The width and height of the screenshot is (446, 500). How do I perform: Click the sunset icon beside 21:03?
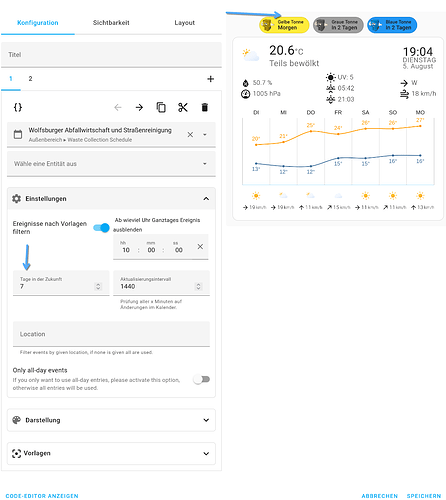[x=330, y=99]
